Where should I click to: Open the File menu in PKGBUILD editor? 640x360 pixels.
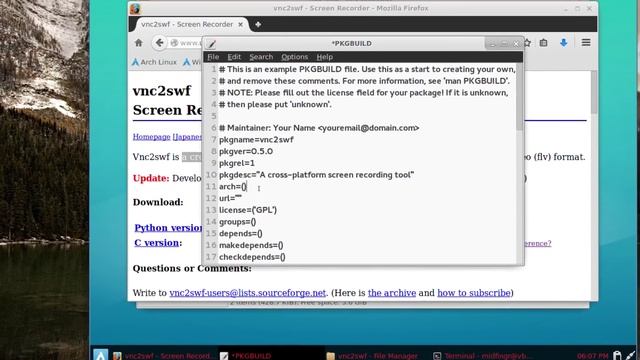point(213,57)
